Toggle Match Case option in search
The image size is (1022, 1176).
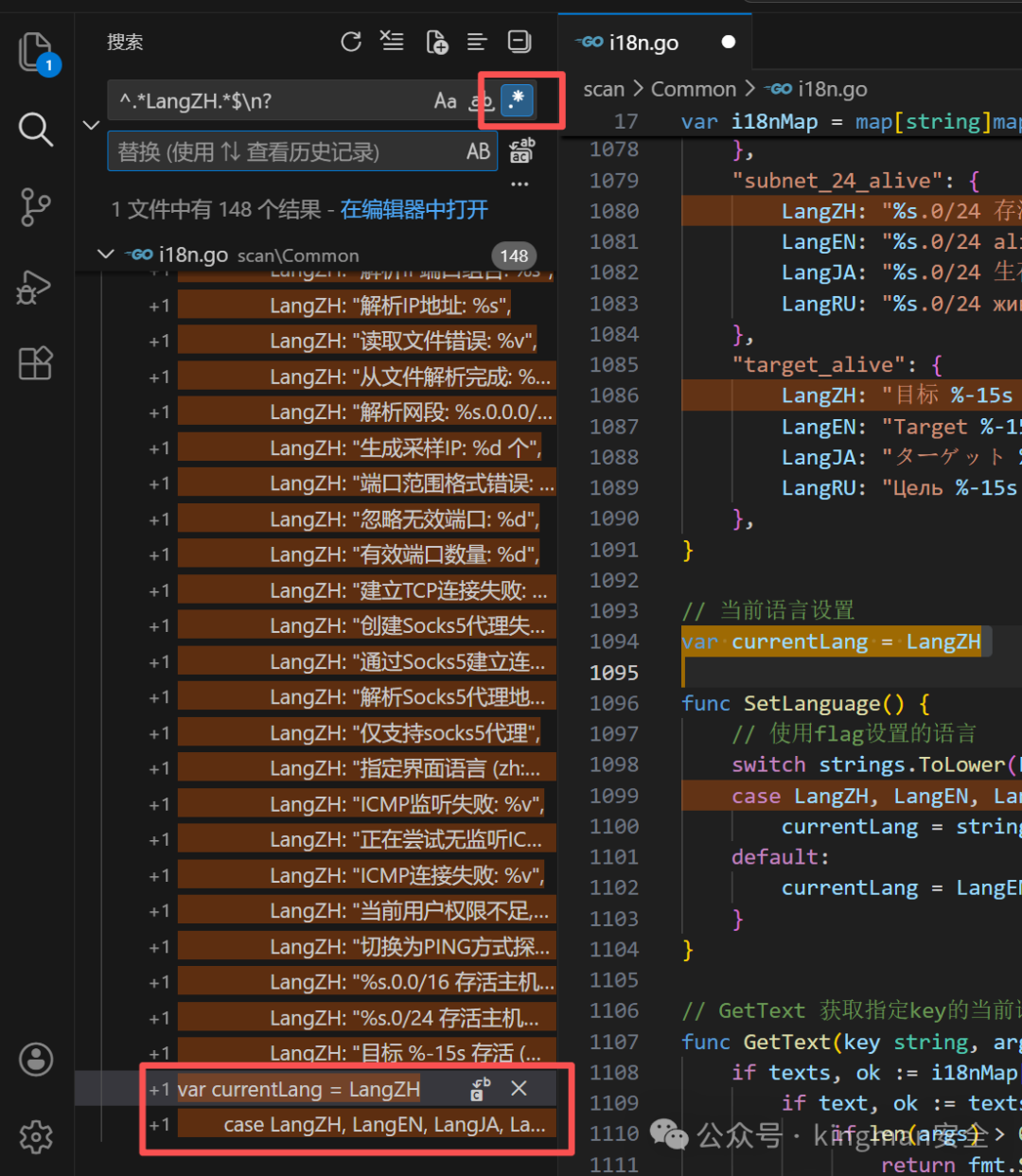point(445,100)
